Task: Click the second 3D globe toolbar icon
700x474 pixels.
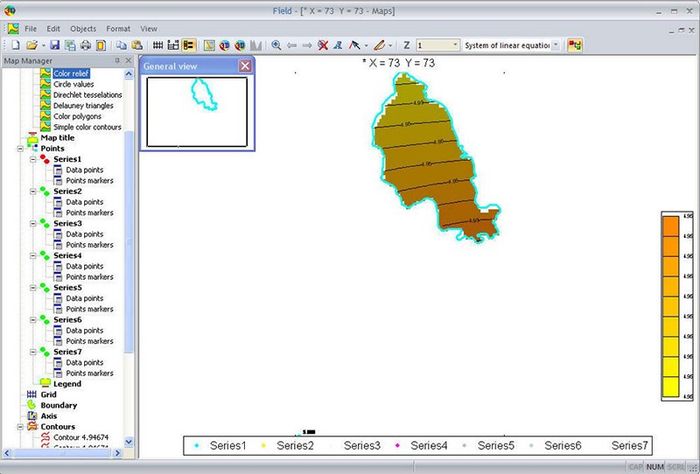Action: coord(240,45)
